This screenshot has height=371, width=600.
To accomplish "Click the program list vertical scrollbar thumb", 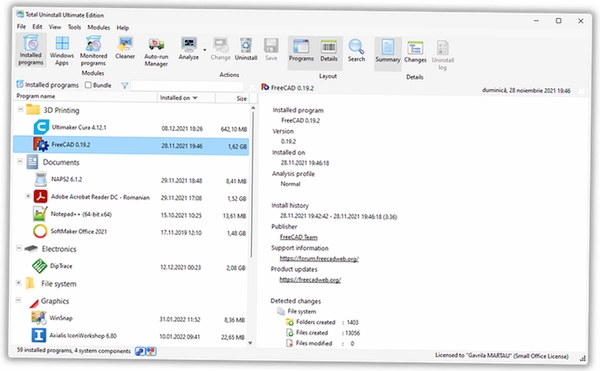I will point(252,184).
